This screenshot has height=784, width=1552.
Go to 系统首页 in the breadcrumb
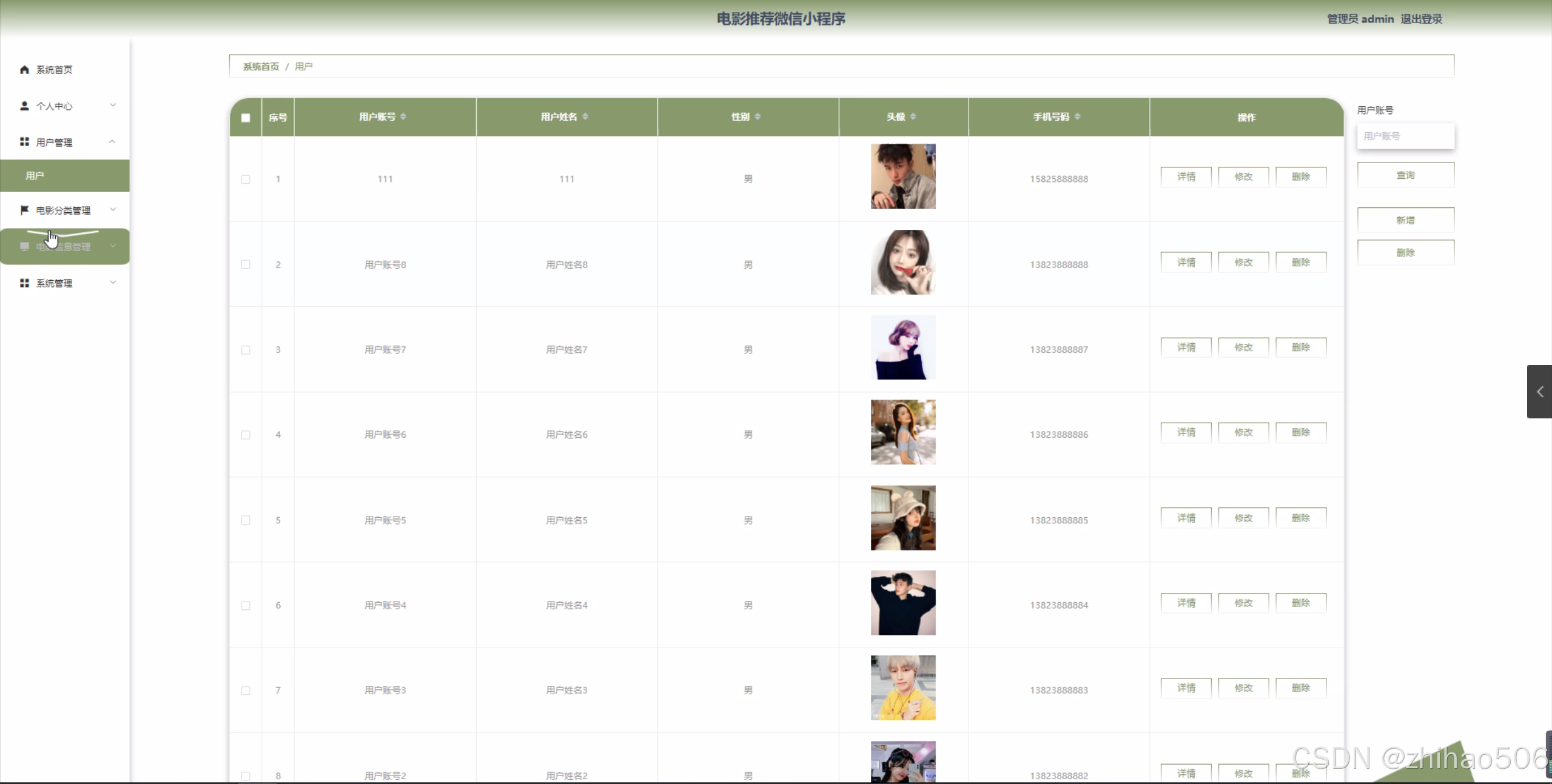pyautogui.click(x=261, y=67)
